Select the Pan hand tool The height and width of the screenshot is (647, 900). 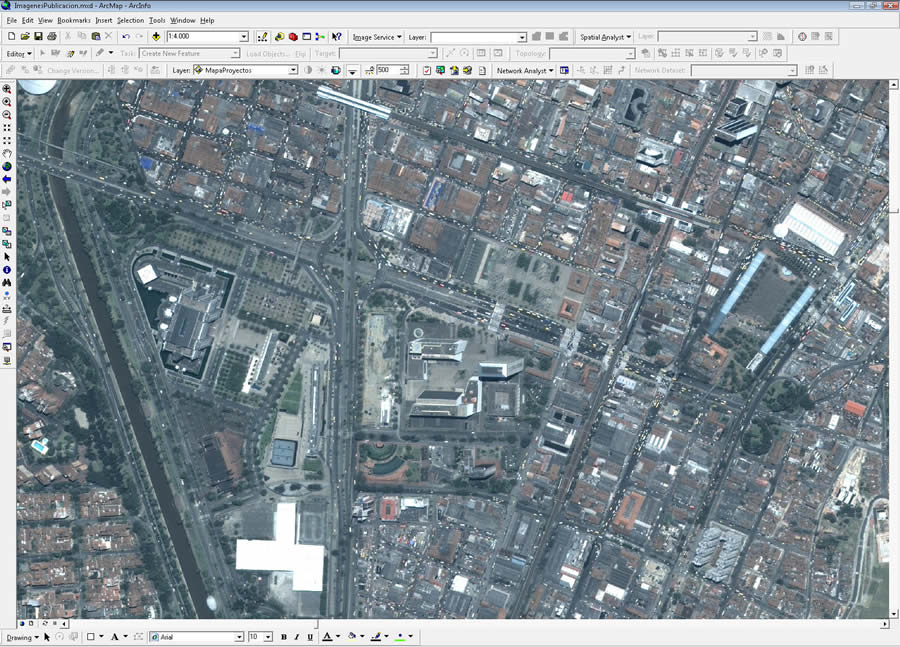[x=7, y=153]
